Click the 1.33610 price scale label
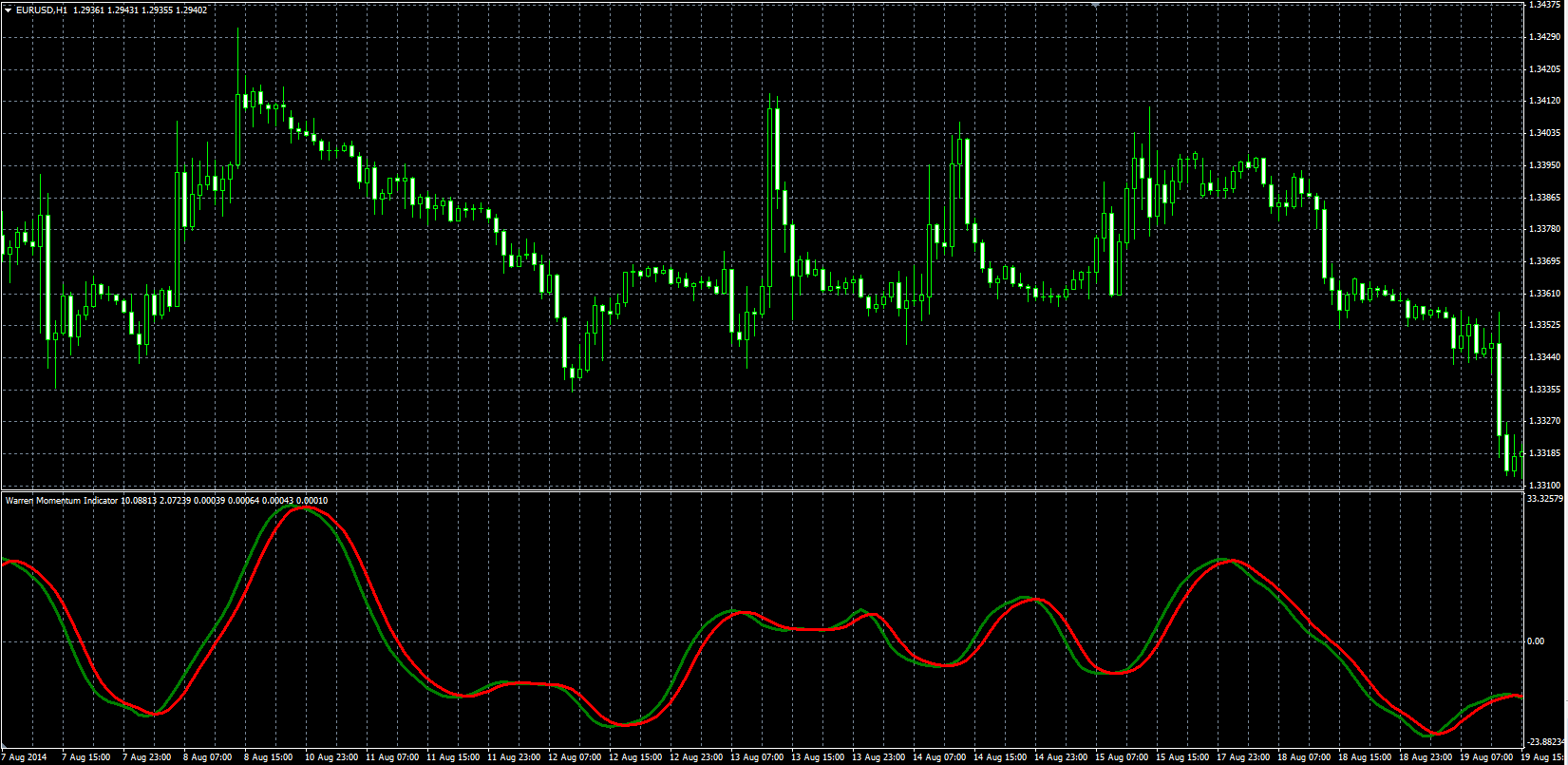1568x765 pixels. pos(1544,294)
